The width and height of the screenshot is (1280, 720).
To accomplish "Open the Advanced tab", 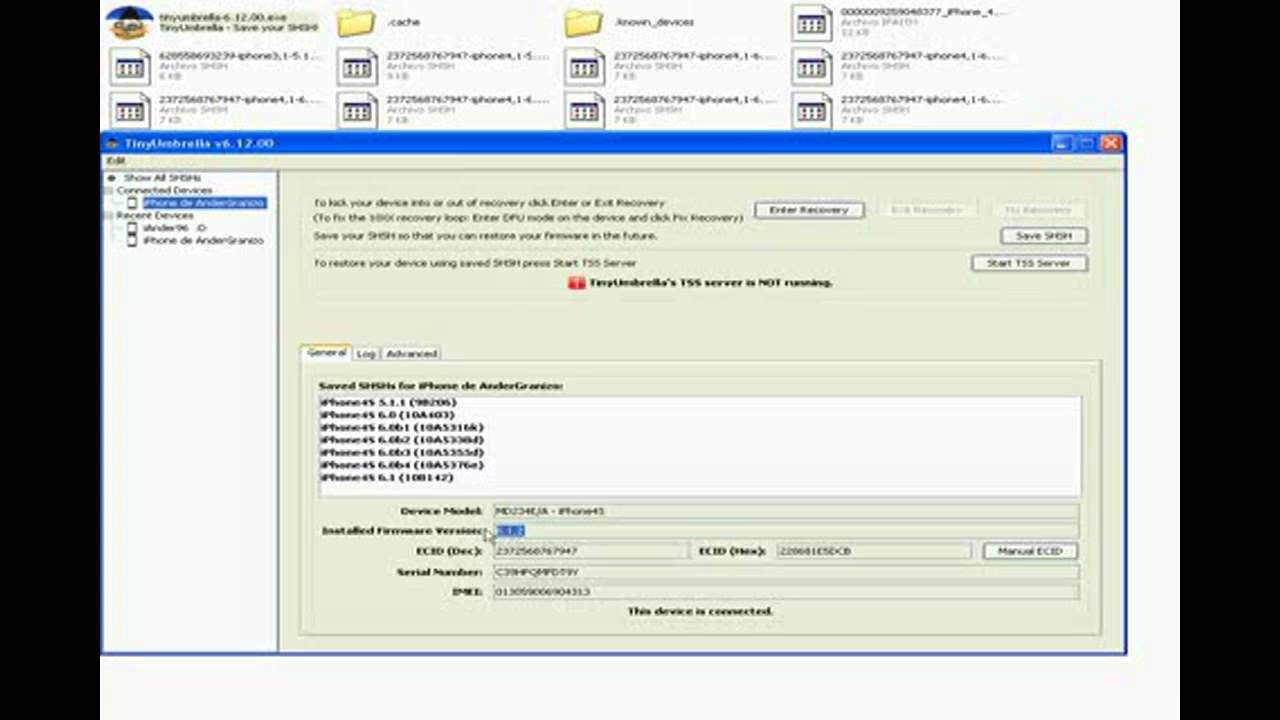I will (x=411, y=353).
